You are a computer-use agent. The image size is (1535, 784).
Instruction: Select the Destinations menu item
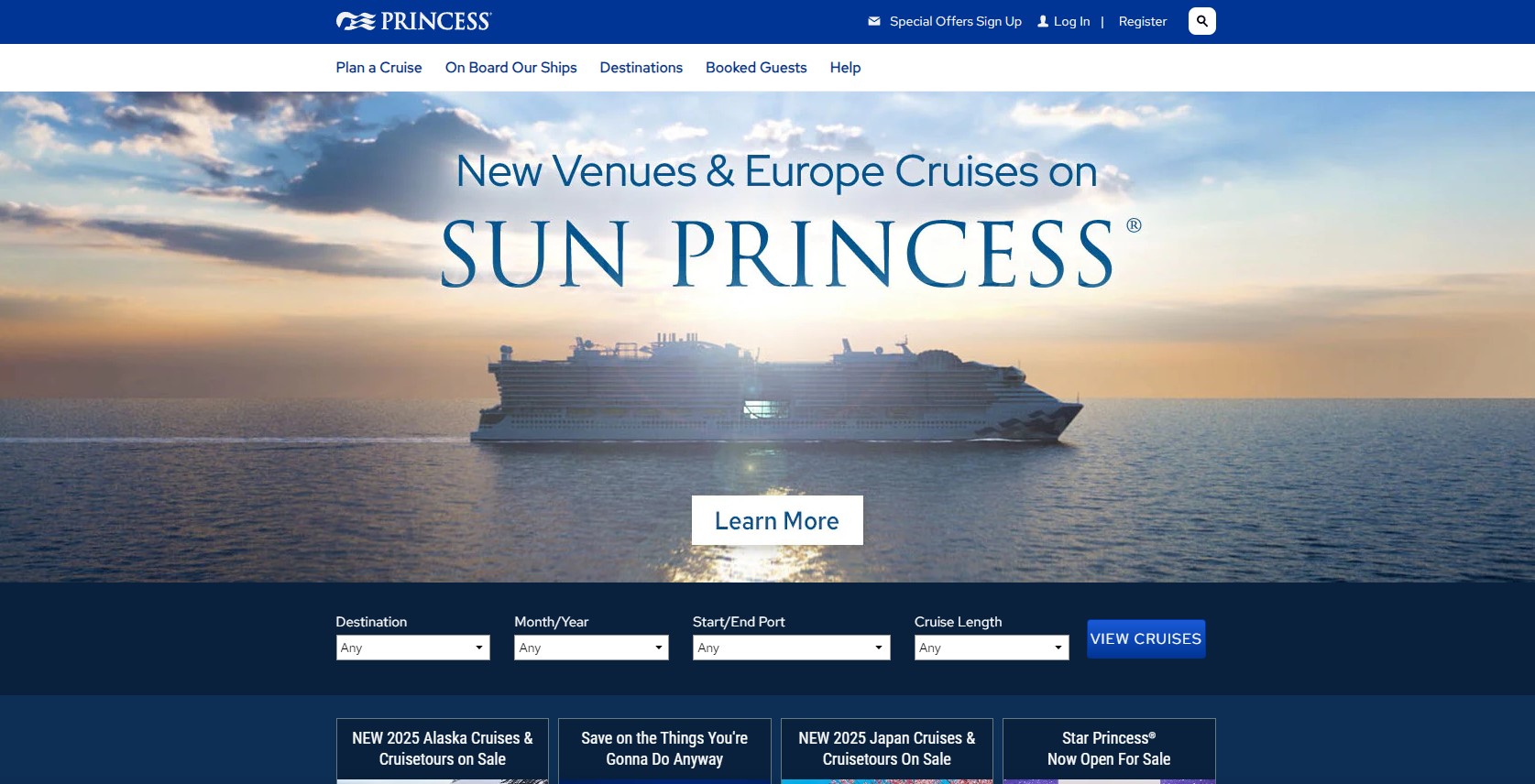641,68
